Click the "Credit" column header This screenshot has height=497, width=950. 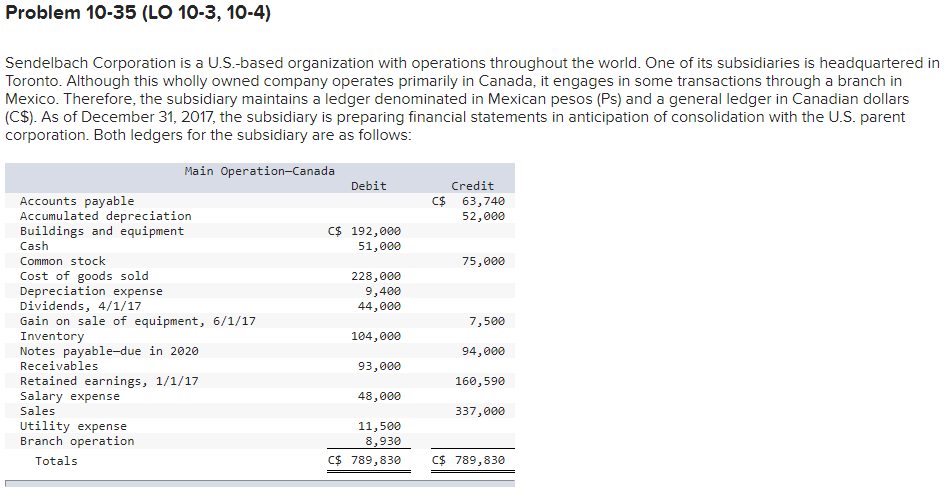(473, 186)
